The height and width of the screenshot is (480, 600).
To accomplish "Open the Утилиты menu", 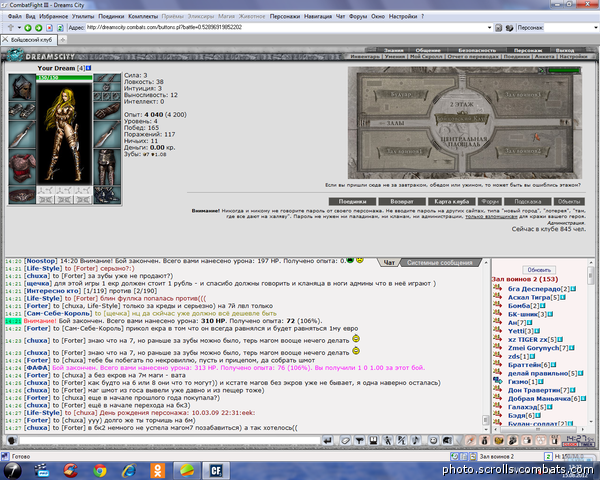I will pos(83,16).
